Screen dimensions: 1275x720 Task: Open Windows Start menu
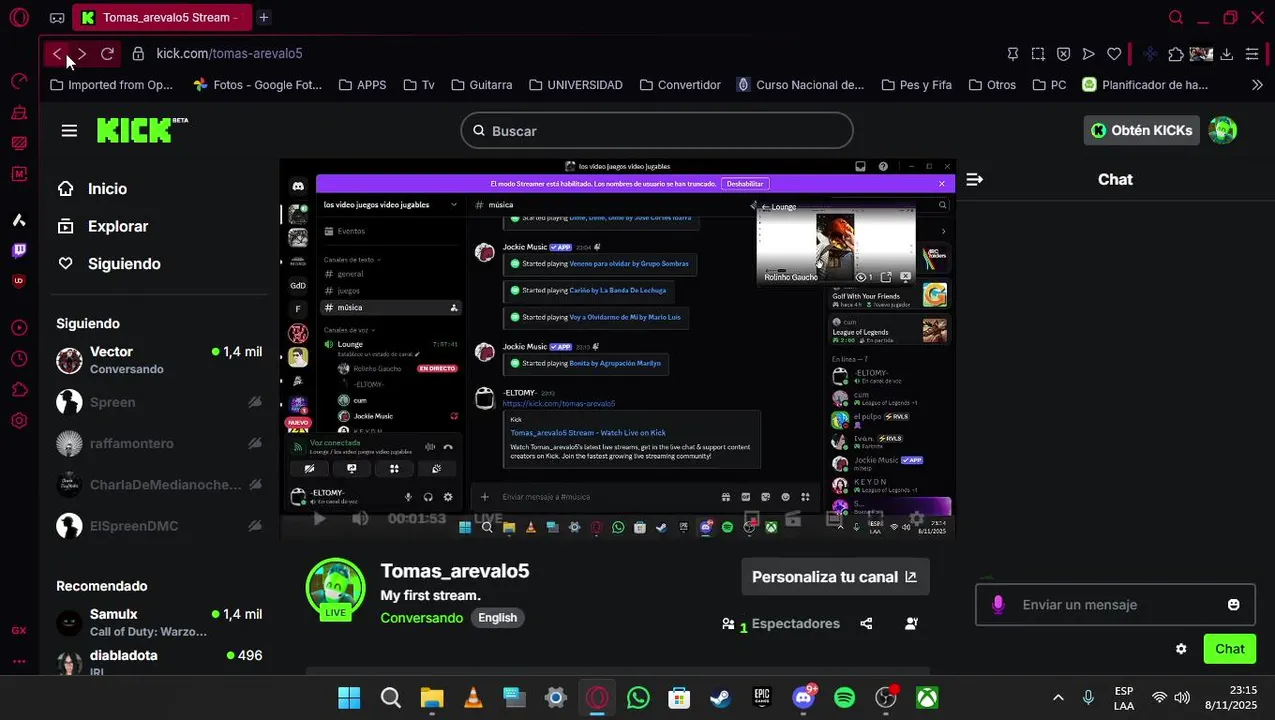pyautogui.click(x=349, y=698)
